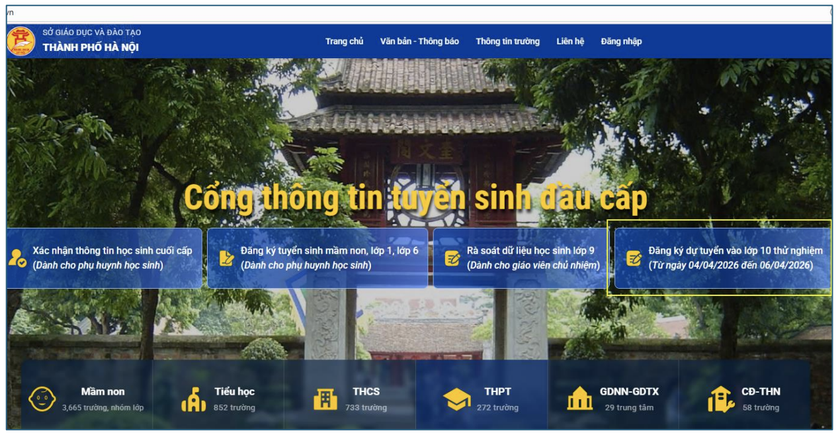This screenshot has height=441, width=840.
Task: Click the THCS building icon
Action: (x=325, y=400)
